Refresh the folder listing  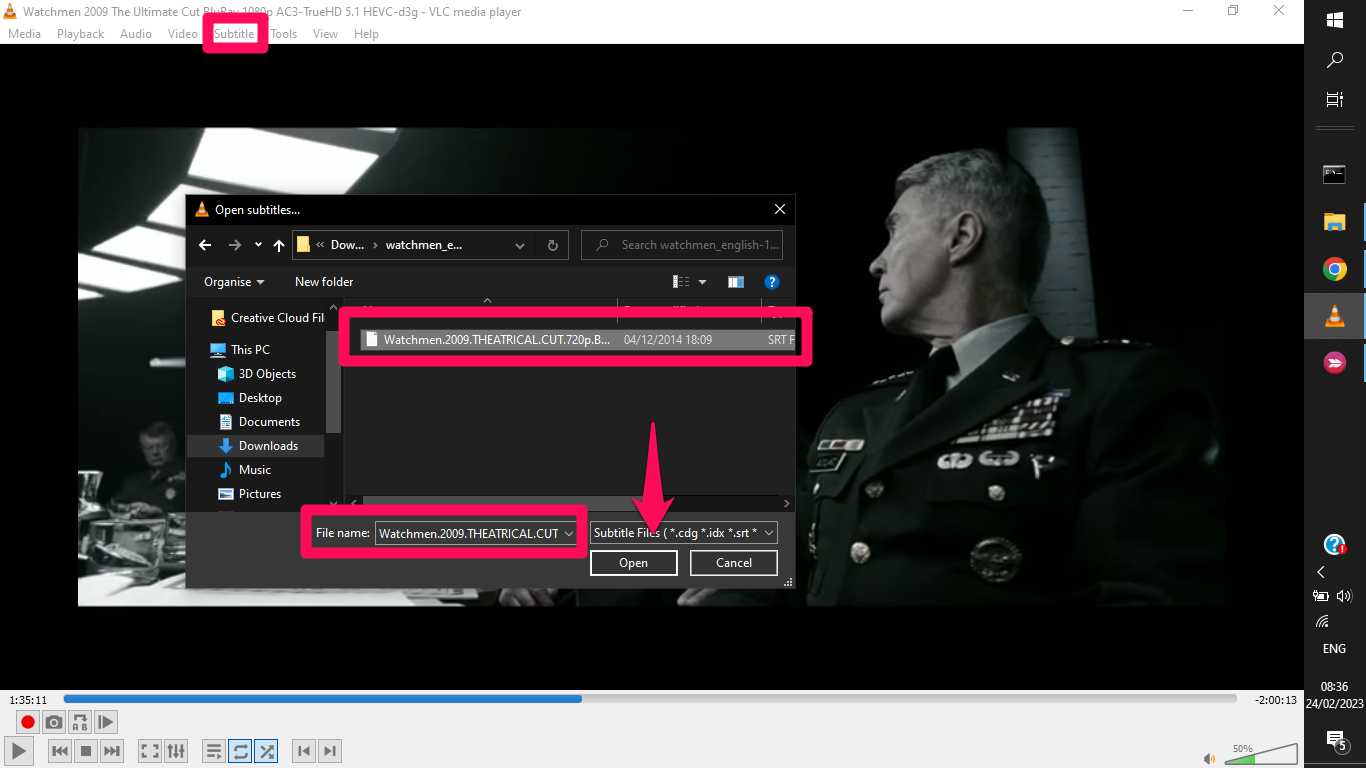click(x=552, y=245)
